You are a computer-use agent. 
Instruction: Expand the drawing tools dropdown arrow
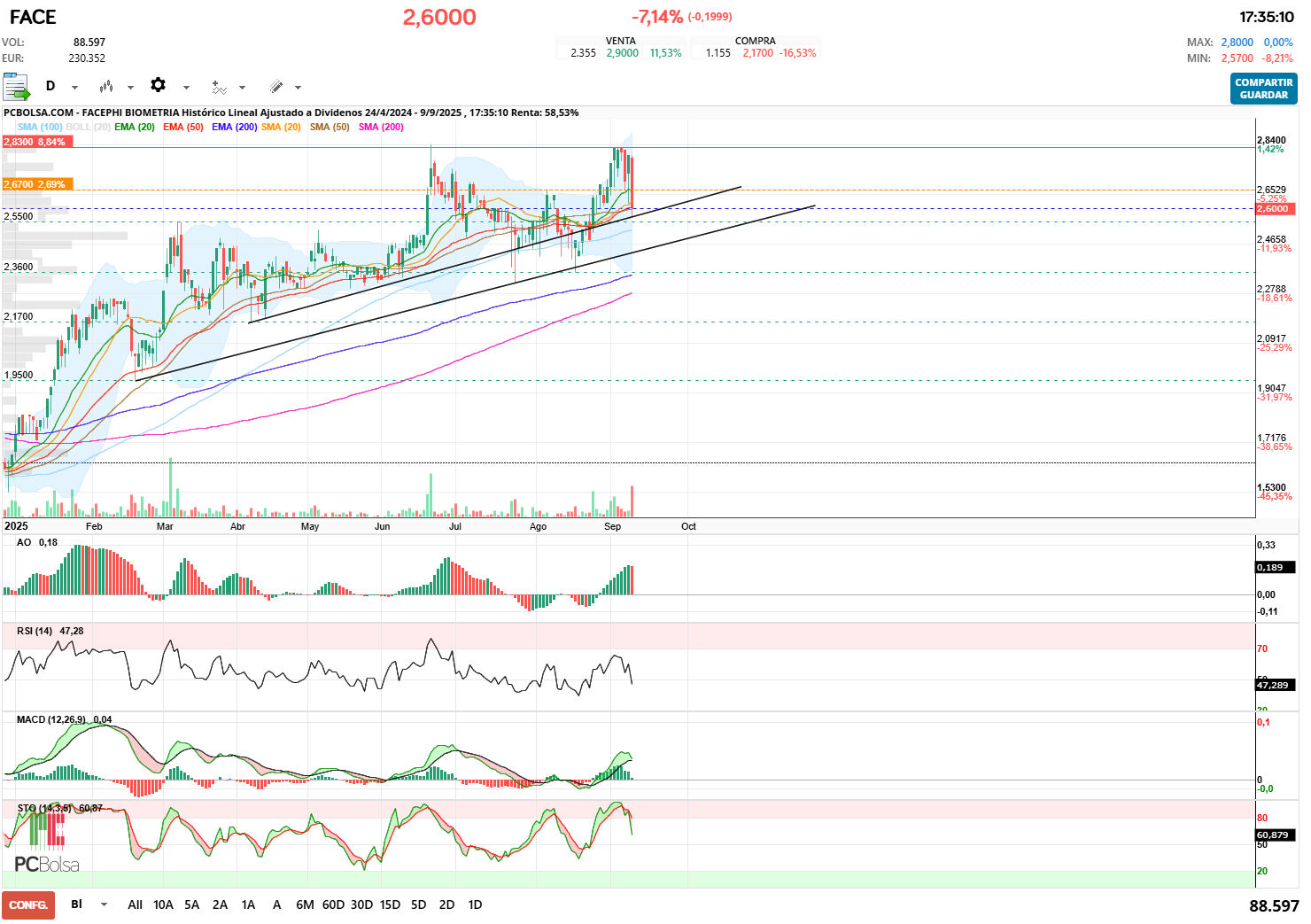[298, 87]
